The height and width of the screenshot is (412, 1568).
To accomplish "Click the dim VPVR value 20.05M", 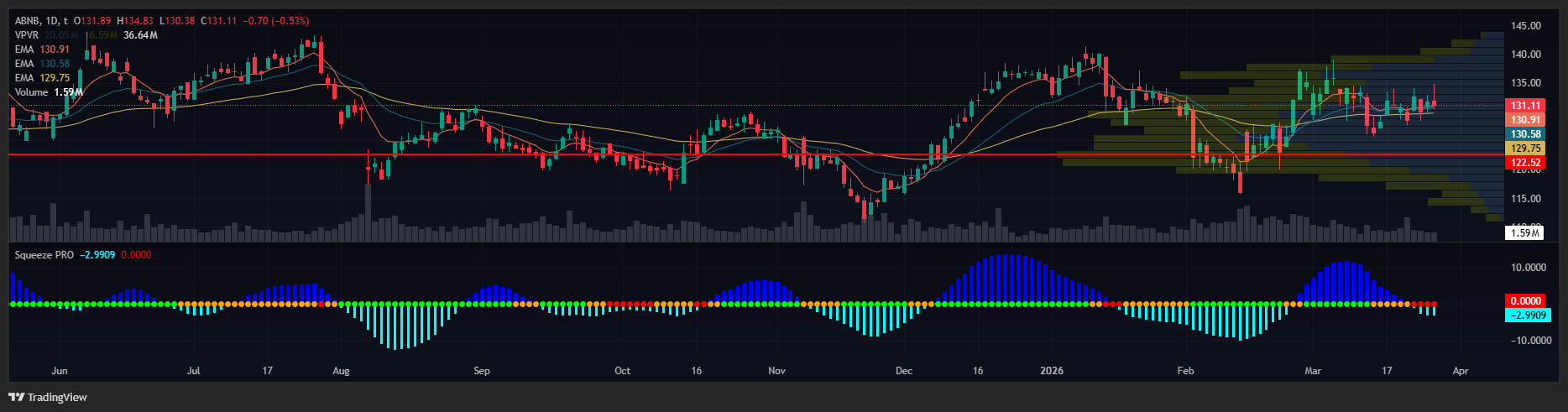I will 61,35.
